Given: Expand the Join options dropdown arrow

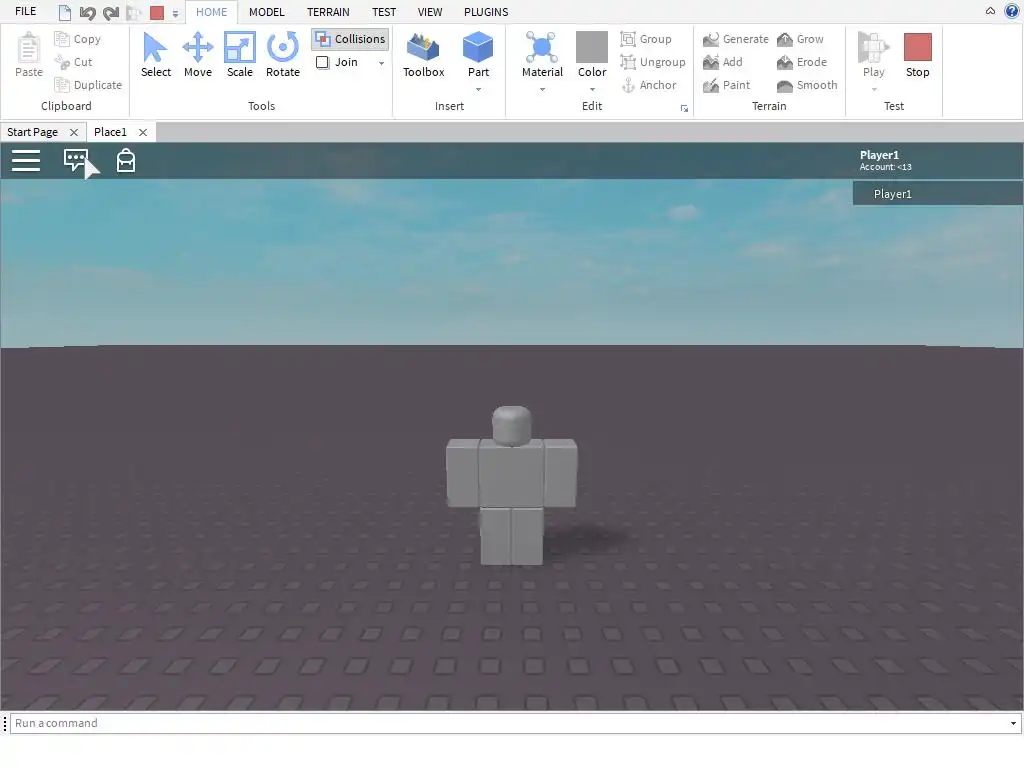Looking at the screenshot, I should (381, 63).
